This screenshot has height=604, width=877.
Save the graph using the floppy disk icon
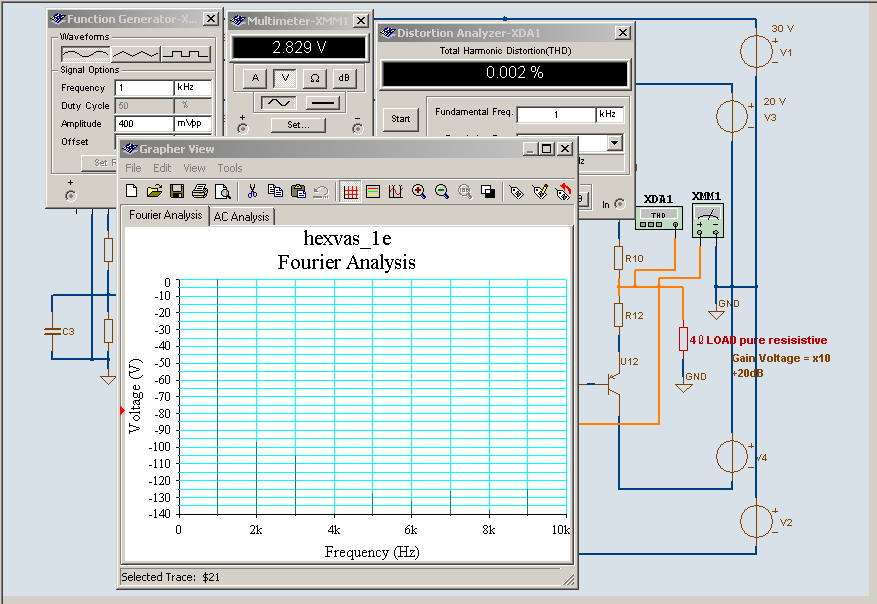[x=177, y=191]
